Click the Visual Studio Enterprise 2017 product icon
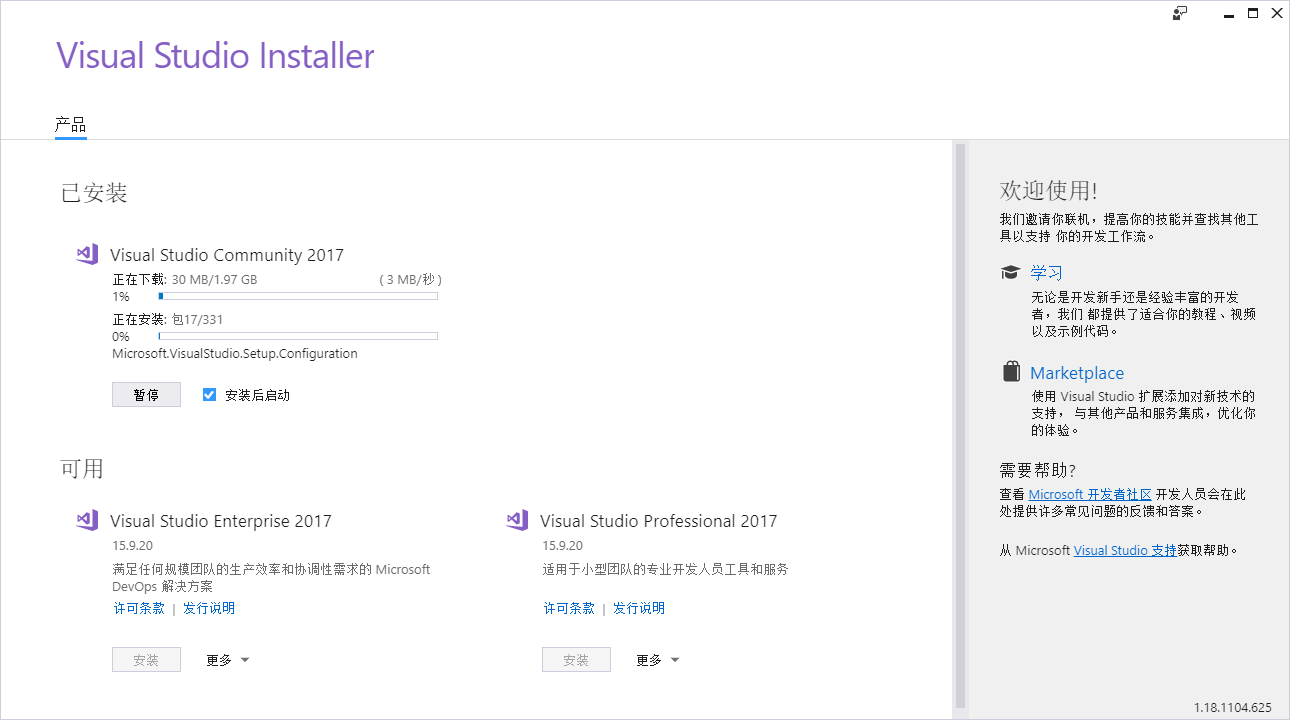 point(87,520)
